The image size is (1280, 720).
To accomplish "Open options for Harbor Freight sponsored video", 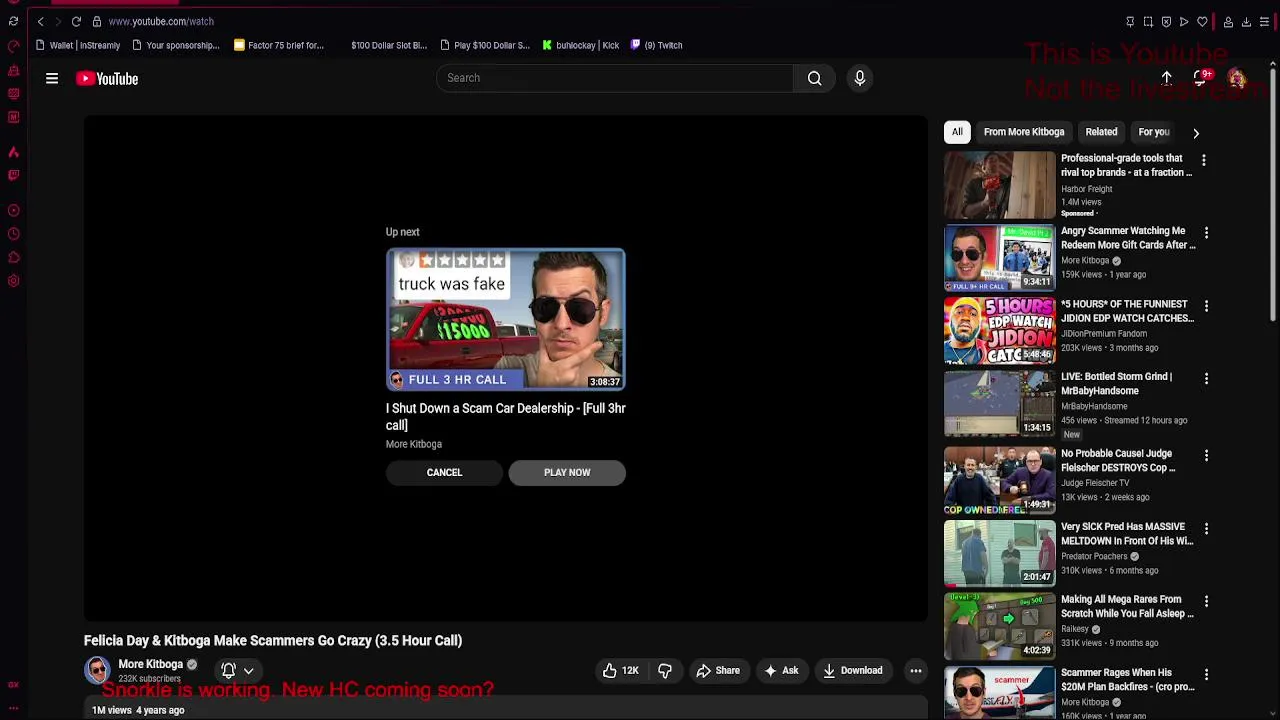I will tap(1204, 160).
